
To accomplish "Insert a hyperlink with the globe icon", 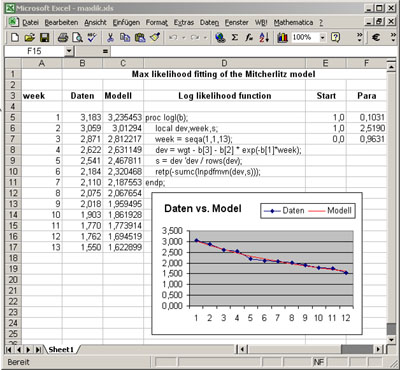I will [220, 37].
